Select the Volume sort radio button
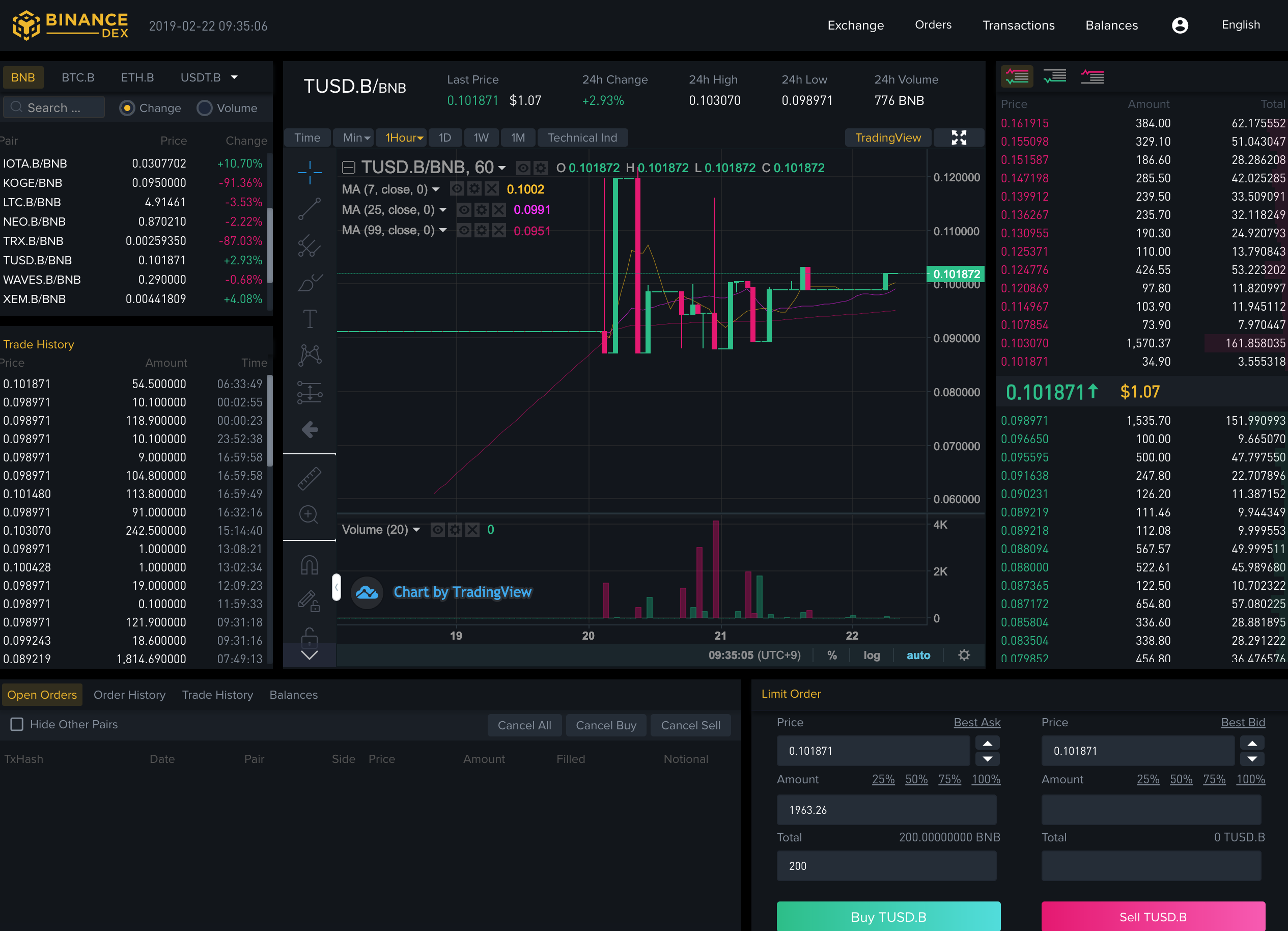Screen dimensions: 1288x931 coord(205,108)
